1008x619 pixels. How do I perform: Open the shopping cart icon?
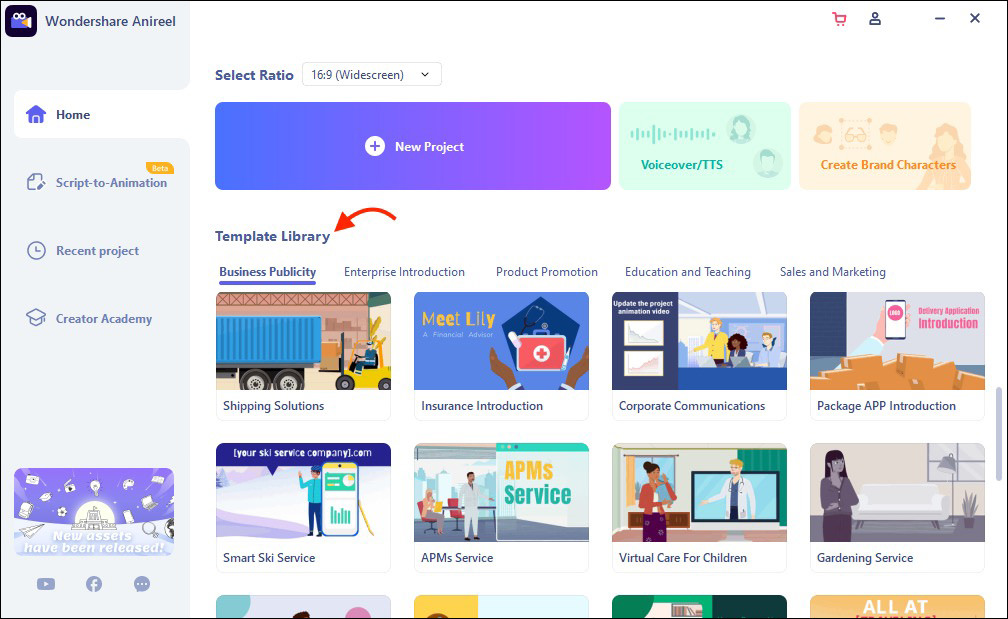coord(839,19)
